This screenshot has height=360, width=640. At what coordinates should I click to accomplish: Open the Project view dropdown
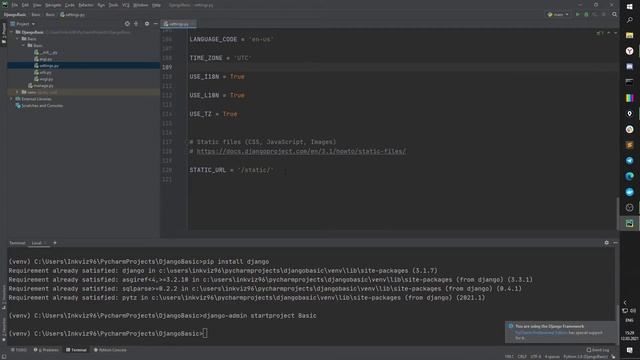[23, 24]
